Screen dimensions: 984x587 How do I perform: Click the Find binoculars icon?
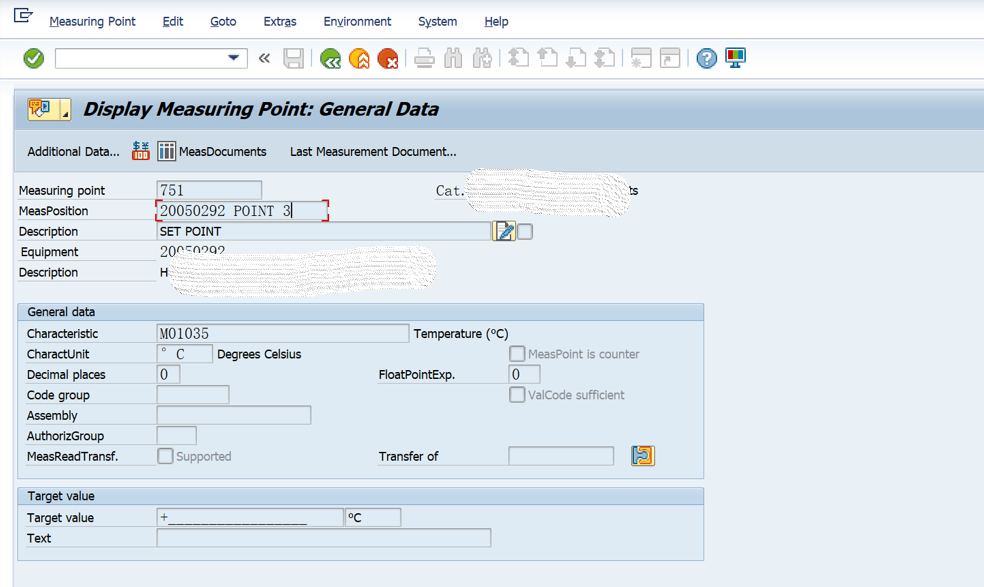tap(453, 58)
